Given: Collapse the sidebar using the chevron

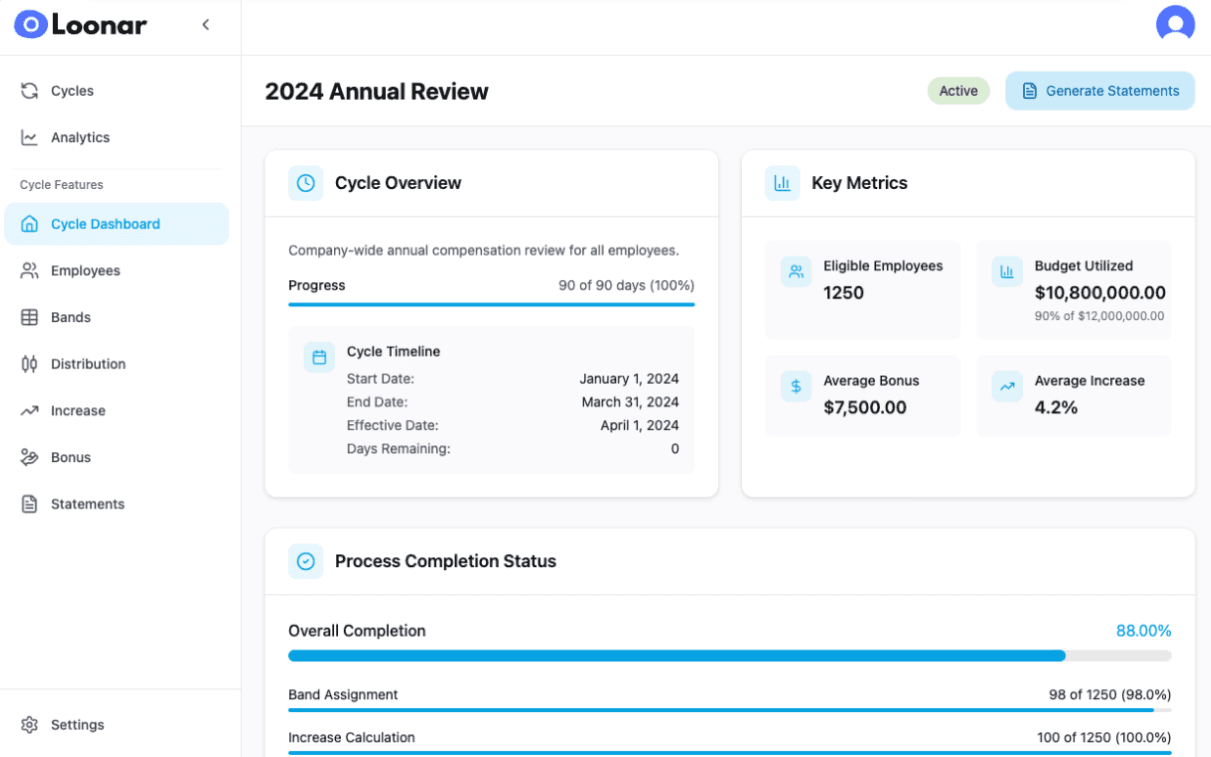Looking at the screenshot, I should tap(205, 24).
